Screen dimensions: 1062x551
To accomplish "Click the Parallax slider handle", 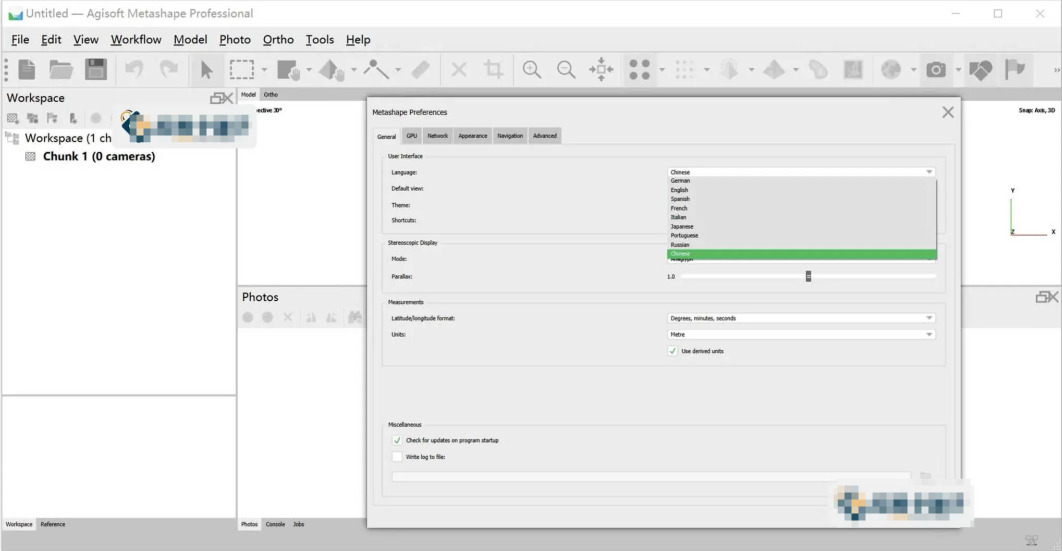I will [808, 276].
